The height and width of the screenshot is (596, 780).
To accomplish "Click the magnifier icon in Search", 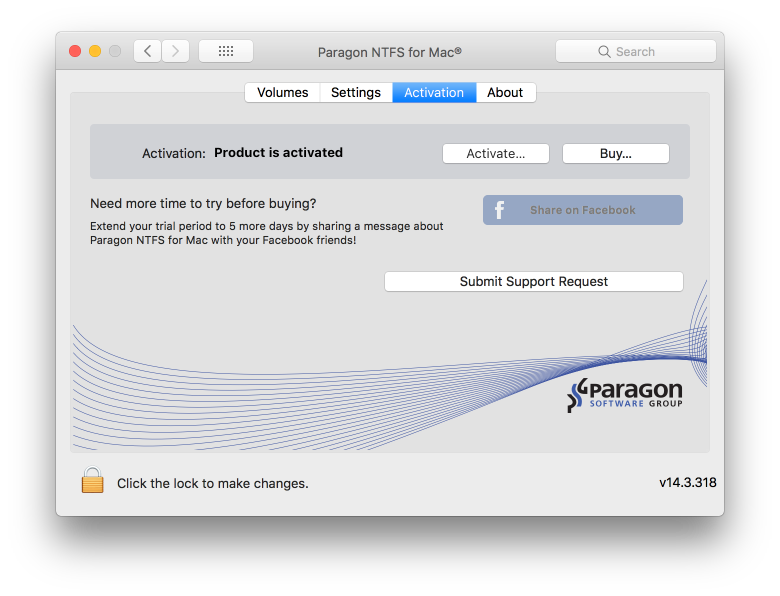I will coord(604,52).
